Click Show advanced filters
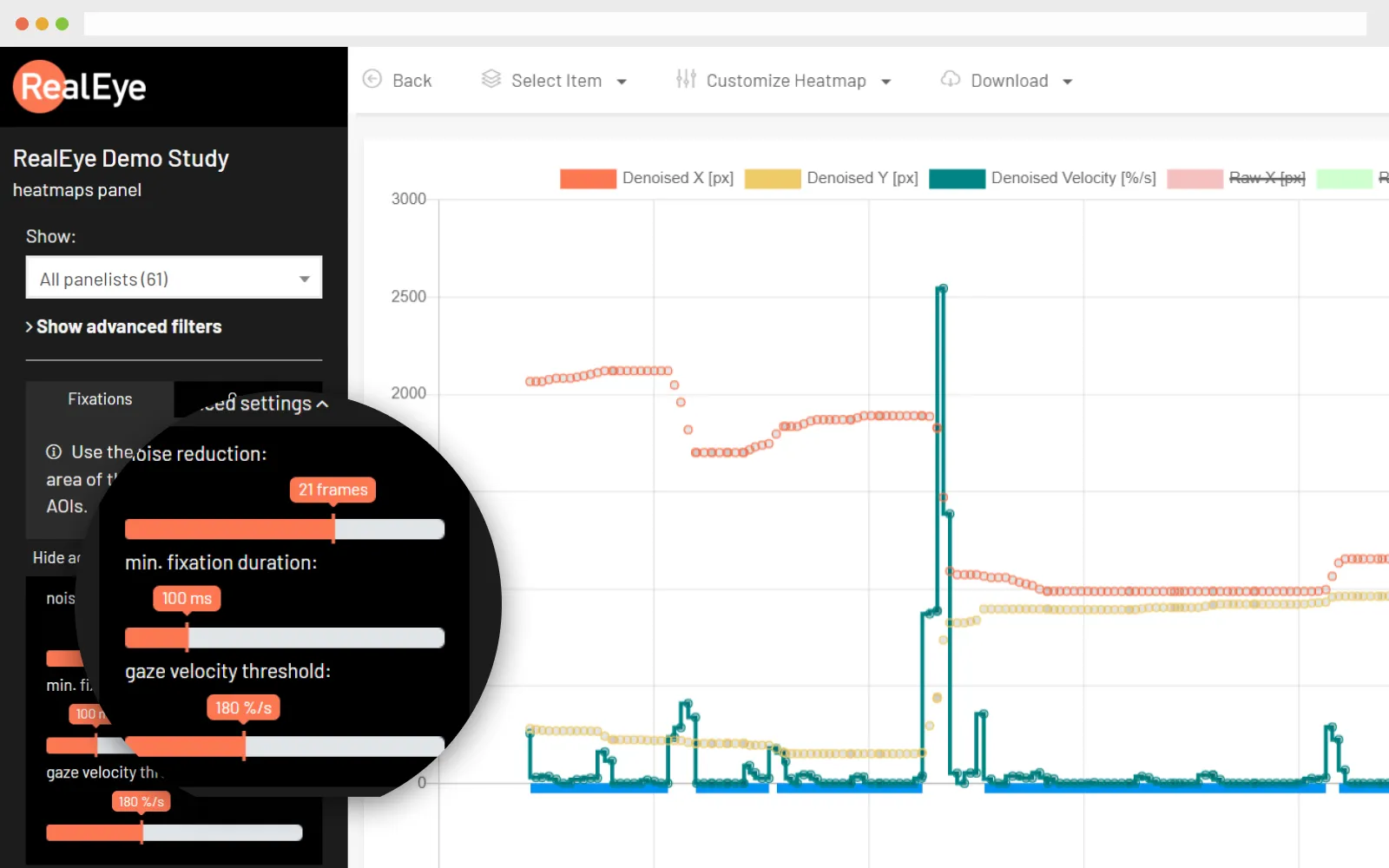 (128, 326)
